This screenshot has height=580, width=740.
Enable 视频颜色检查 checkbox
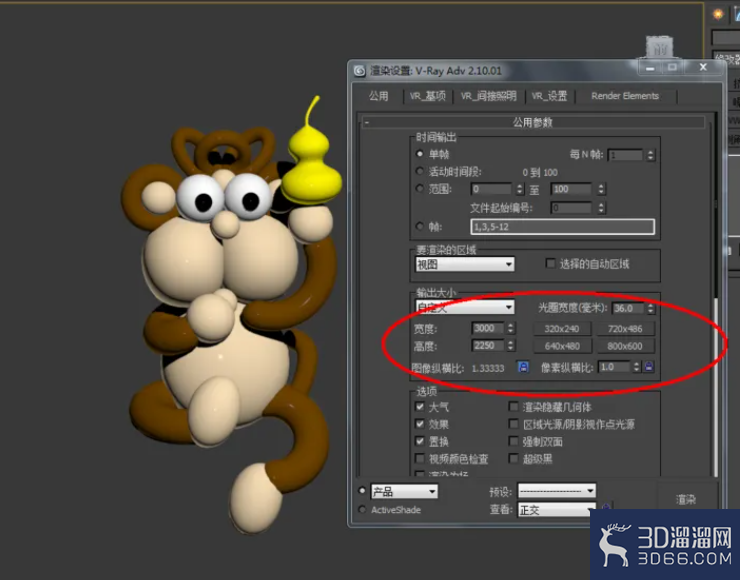pos(420,458)
